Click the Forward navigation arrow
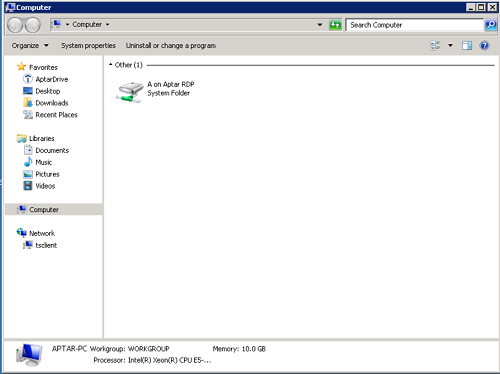 (x=33, y=25)
